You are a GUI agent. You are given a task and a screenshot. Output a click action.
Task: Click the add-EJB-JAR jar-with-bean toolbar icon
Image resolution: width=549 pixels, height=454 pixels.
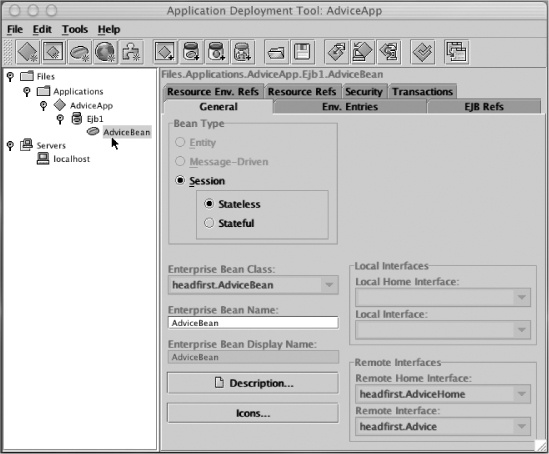pyautogui.click(x=191, y=52)
